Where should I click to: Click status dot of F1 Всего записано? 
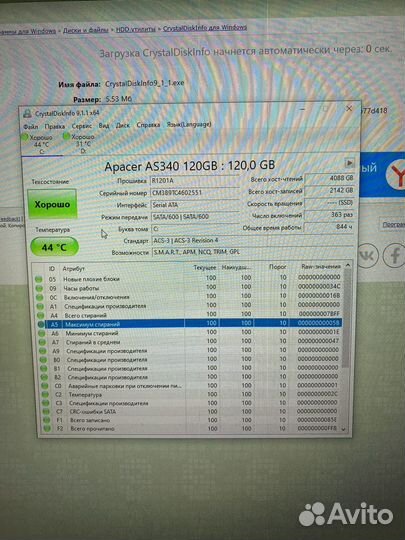(x=46, y=420)
